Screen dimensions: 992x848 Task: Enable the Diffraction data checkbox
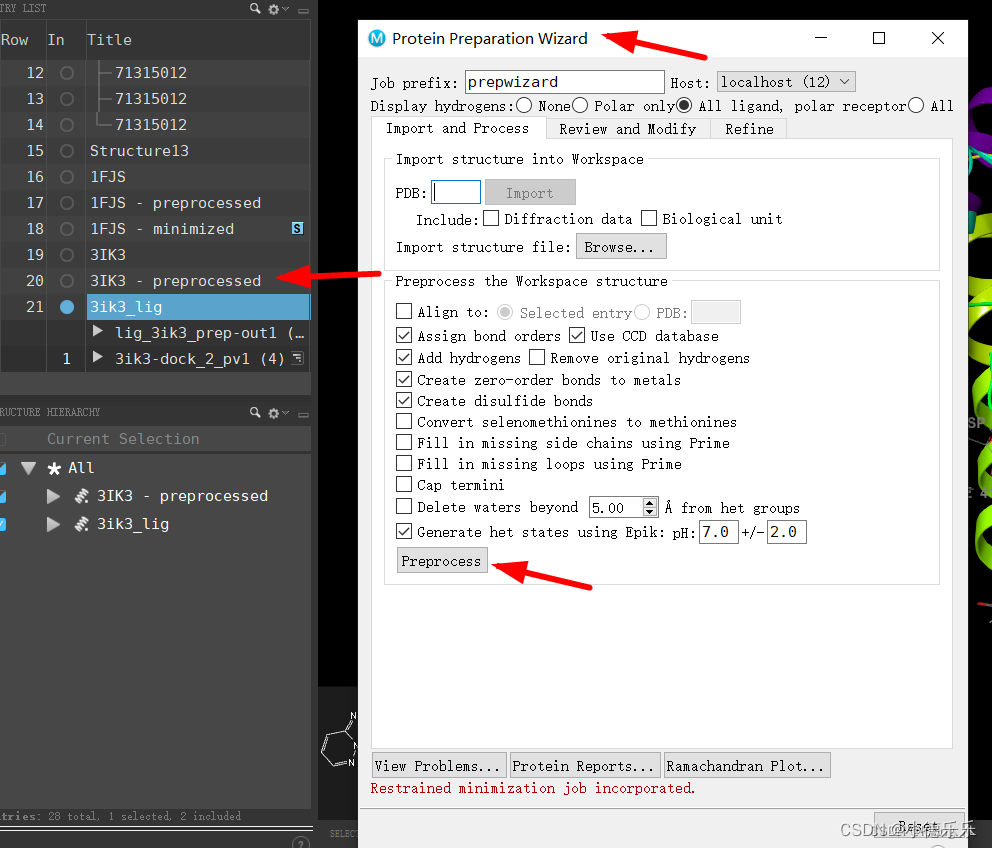491,218
